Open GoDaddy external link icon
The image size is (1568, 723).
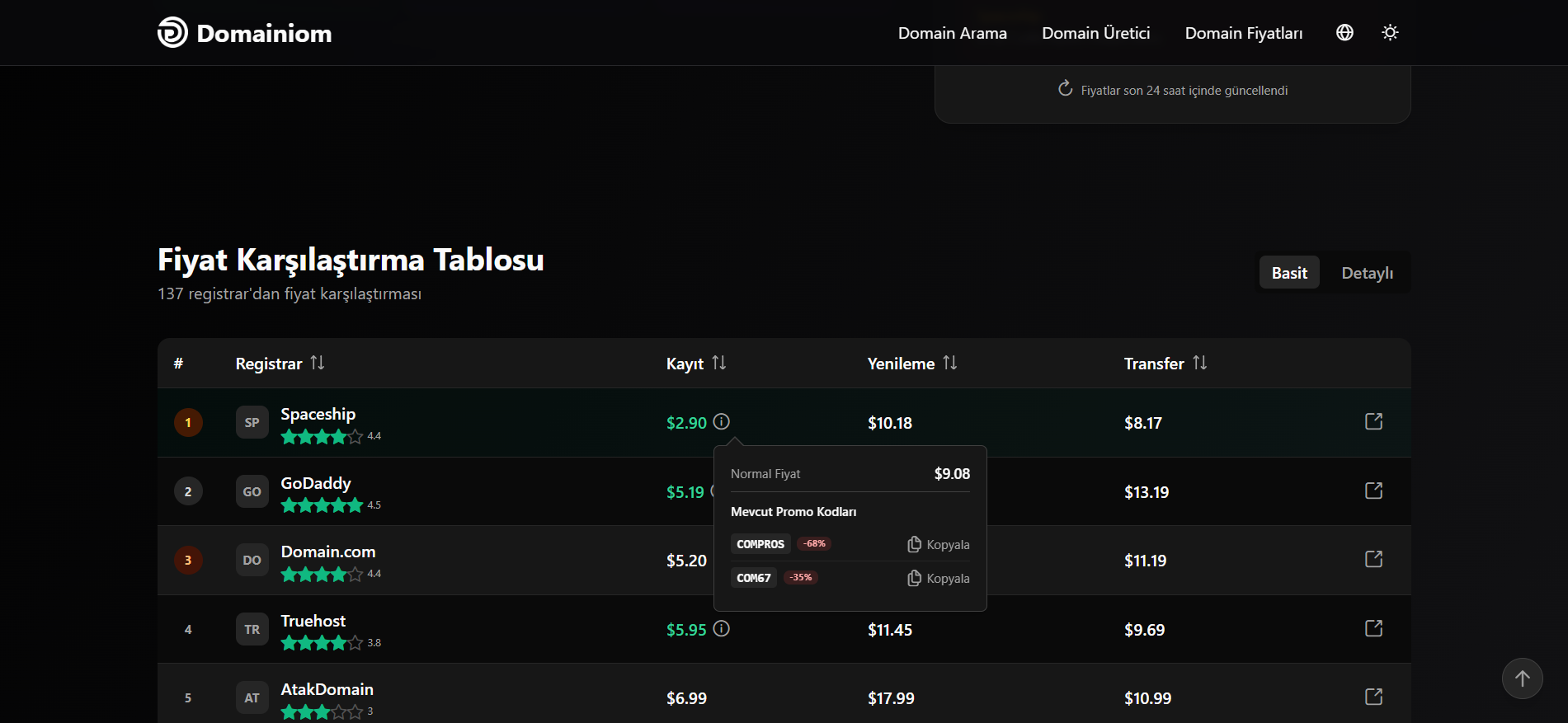pos(1373,491)
